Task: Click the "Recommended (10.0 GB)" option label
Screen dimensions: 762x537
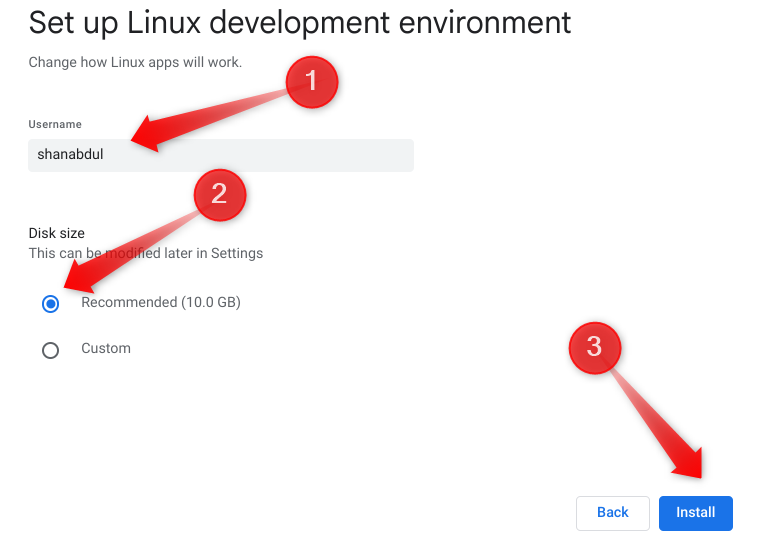Action: tap(161, 302)
